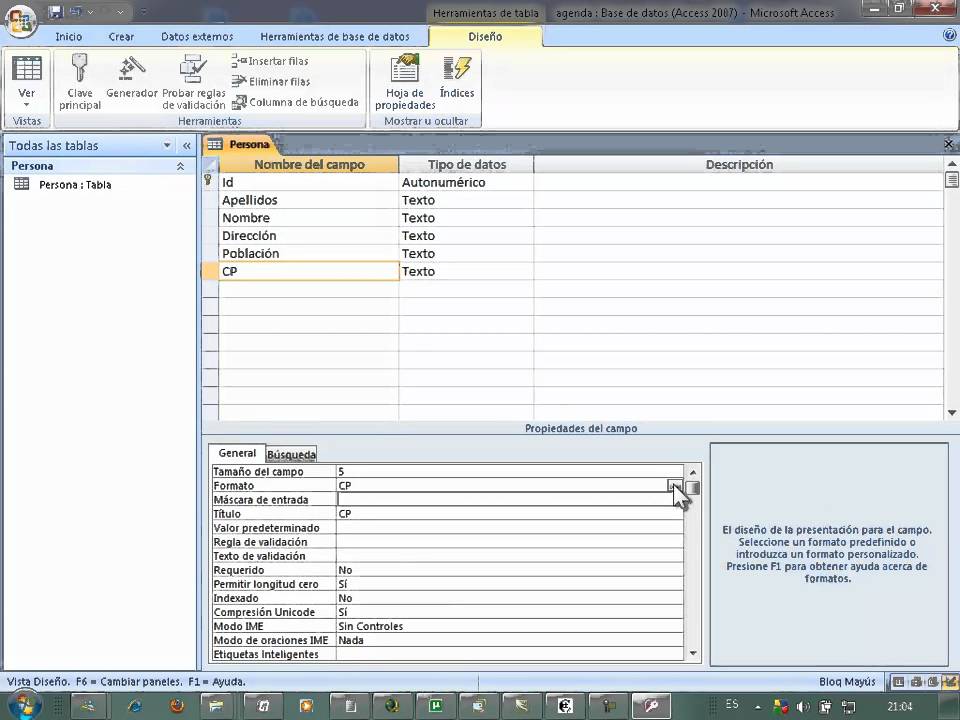Insert rows with Insertar filas
Image resolution: width=960 pixels, height=720 pixels.
coord(270,61)
